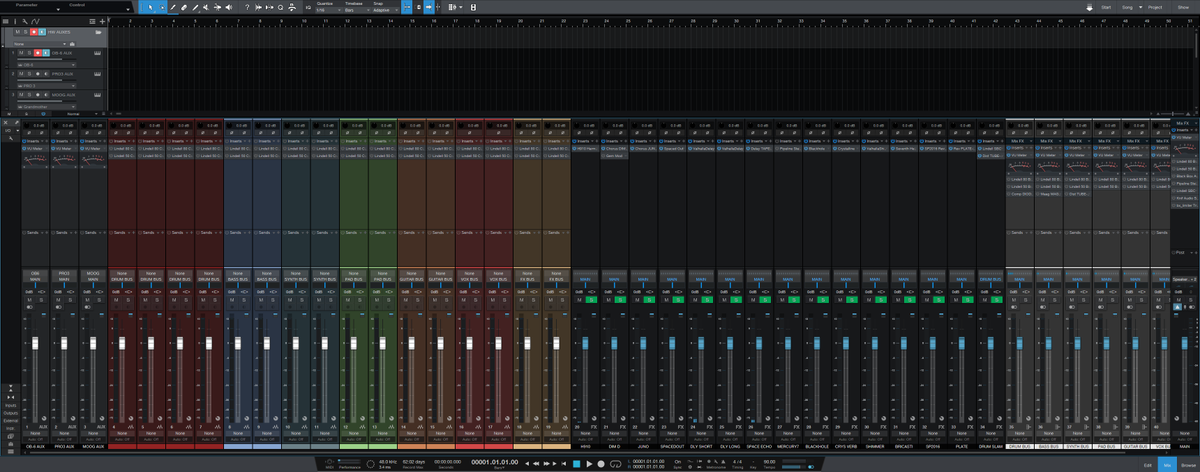1200x472 pixels.
Task: Click the Q quantize icon in toolbar
Action: tap(280, 7)
